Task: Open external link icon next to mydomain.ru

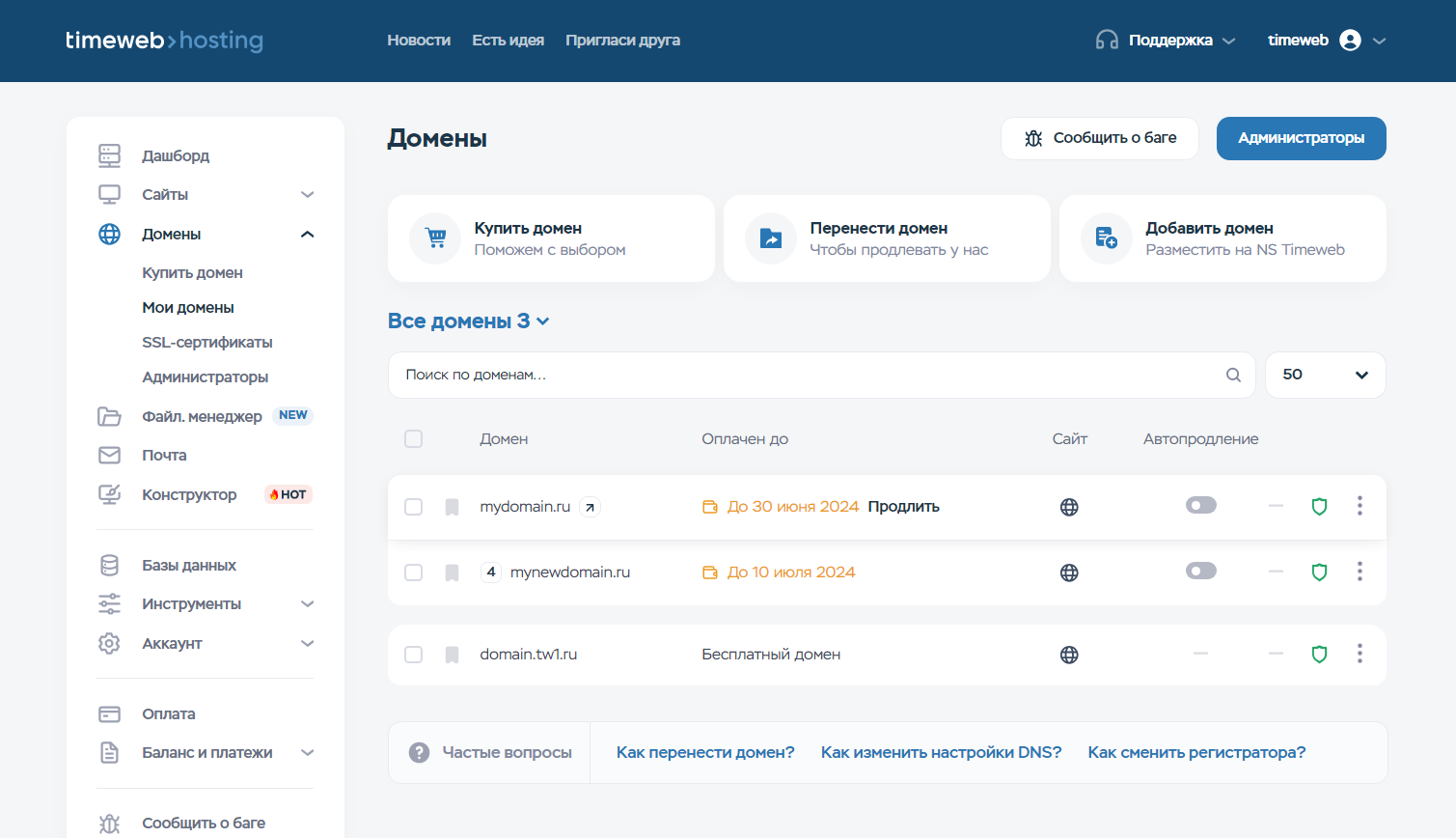Action: (x=590, y=507)
